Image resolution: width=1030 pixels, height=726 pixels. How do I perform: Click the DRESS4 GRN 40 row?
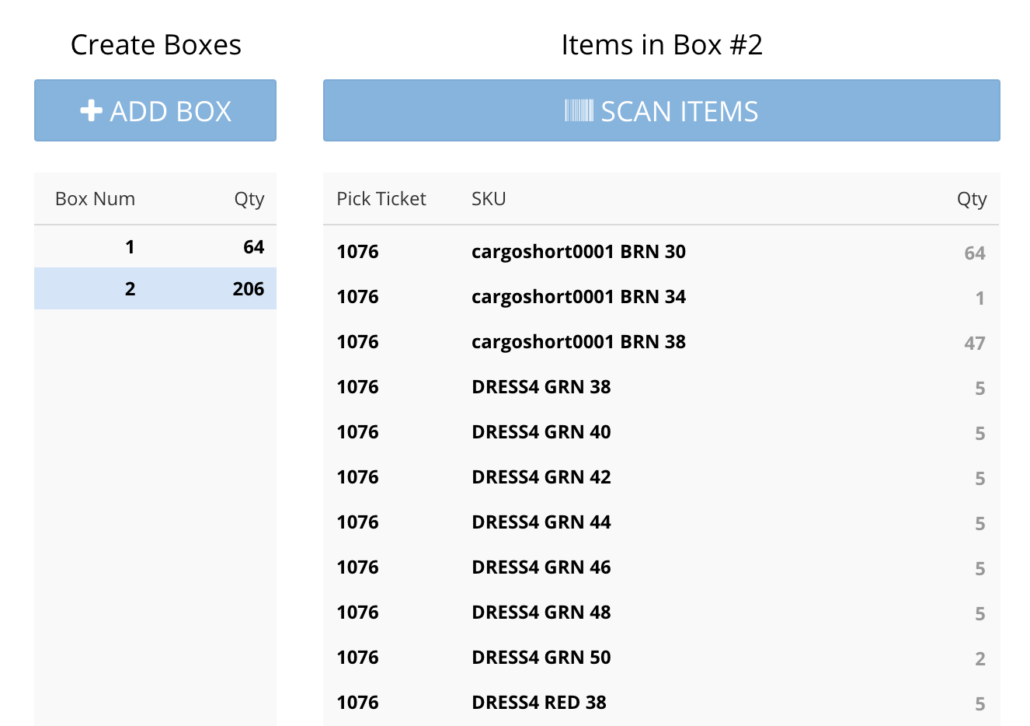point(541,432)
